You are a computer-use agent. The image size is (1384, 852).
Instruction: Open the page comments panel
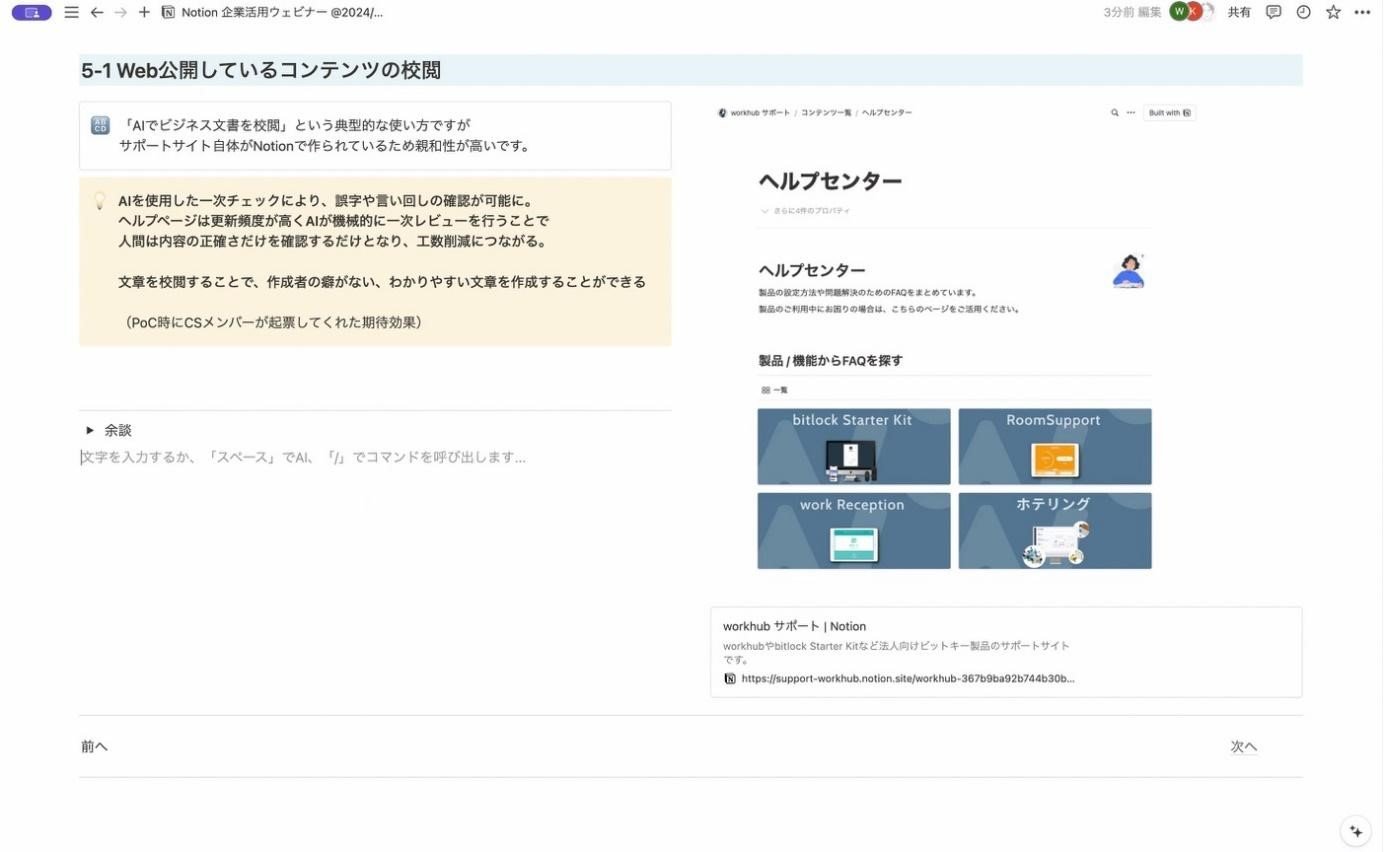point(1273,12)
